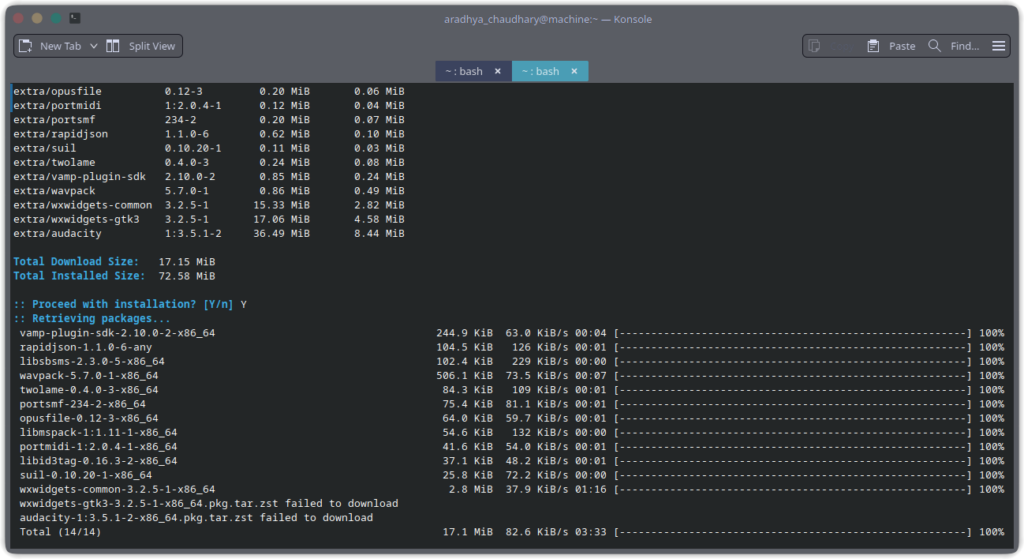Click the red close window button
The width and height of the screenshot is (1024, 559).
(x=19, y=18)
